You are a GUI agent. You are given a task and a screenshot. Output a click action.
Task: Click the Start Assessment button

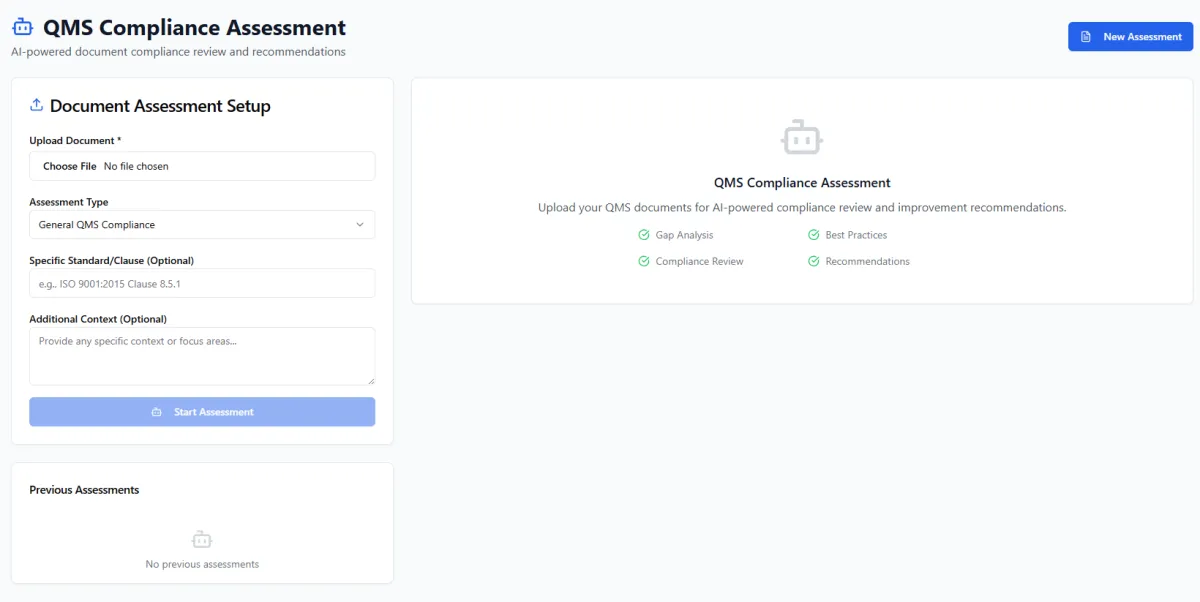click(x=202, y=412)
